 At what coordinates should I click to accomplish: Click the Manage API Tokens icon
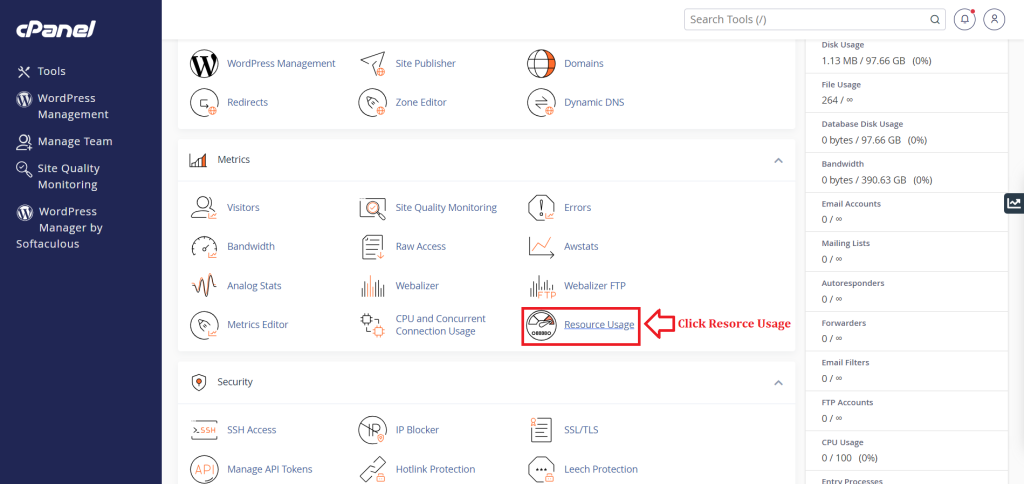(x=204, y=469)
